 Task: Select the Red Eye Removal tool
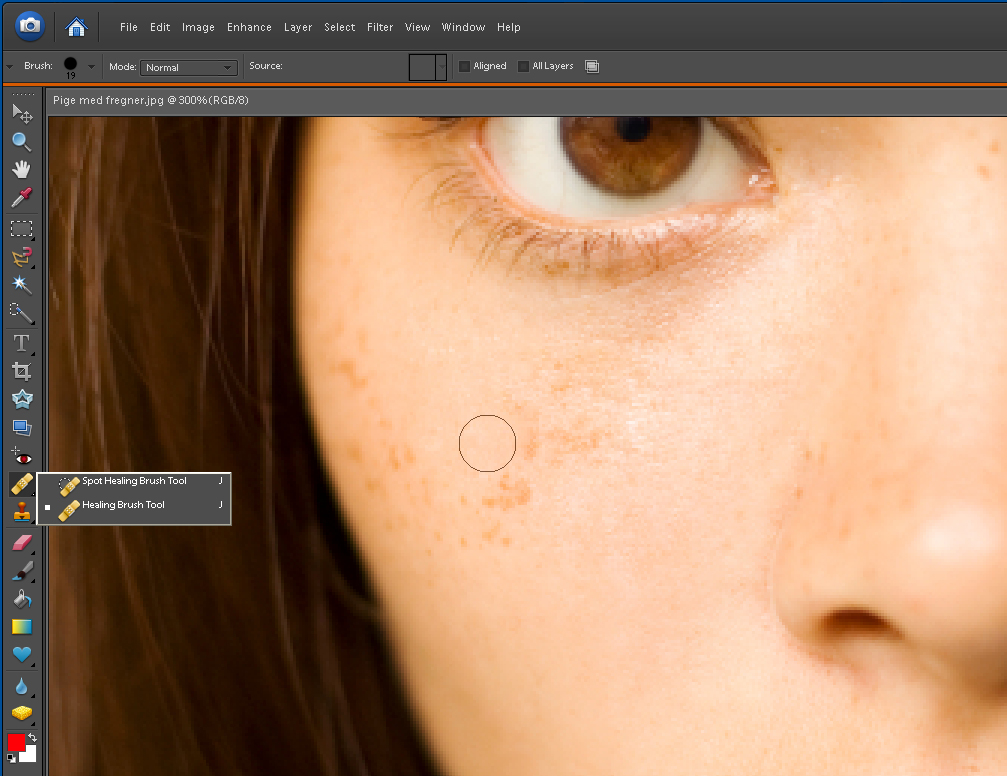21,456
